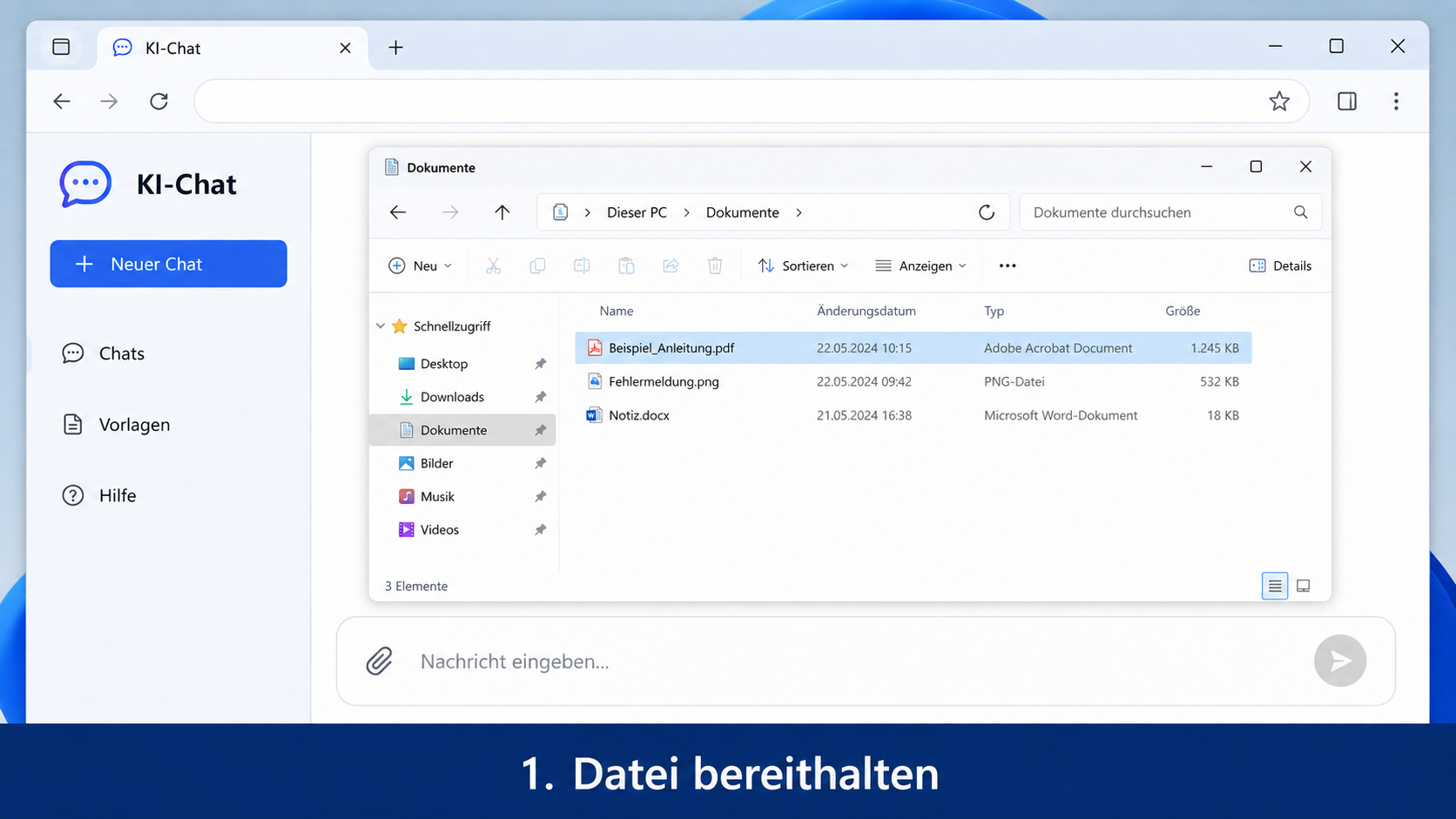Screen dimensions: 1456x819
Task: Sort by Größe column header
Action: [x=1183, y=311]
